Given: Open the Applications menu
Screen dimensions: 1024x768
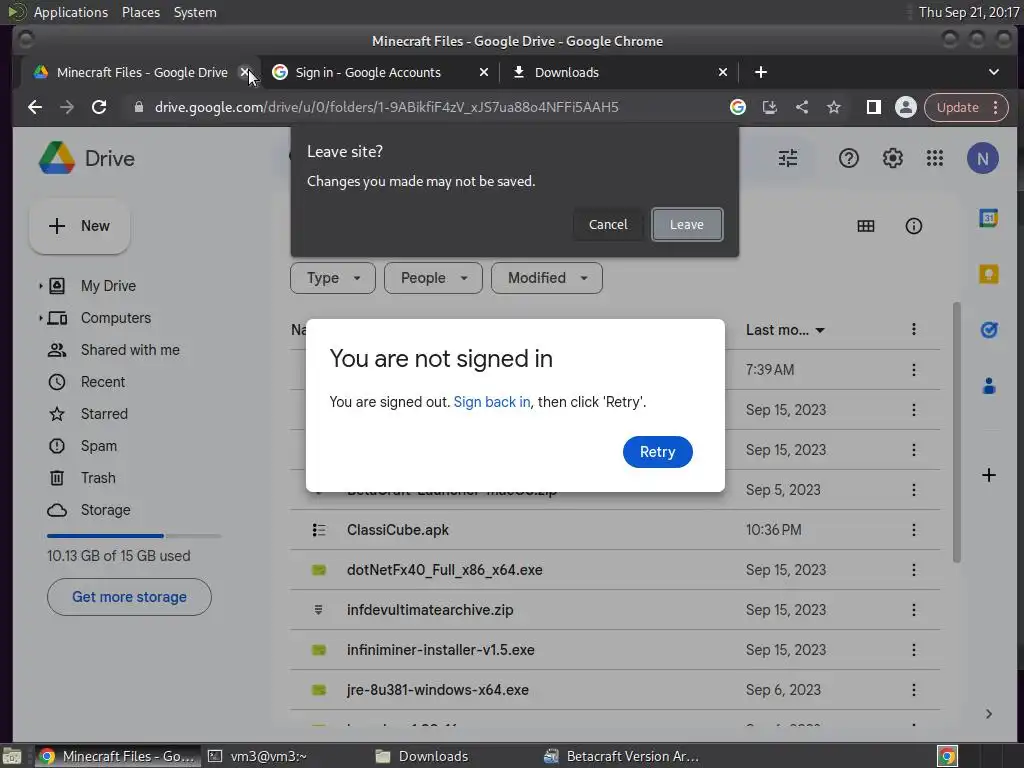Looking at the screenshot, I should 71,12.
